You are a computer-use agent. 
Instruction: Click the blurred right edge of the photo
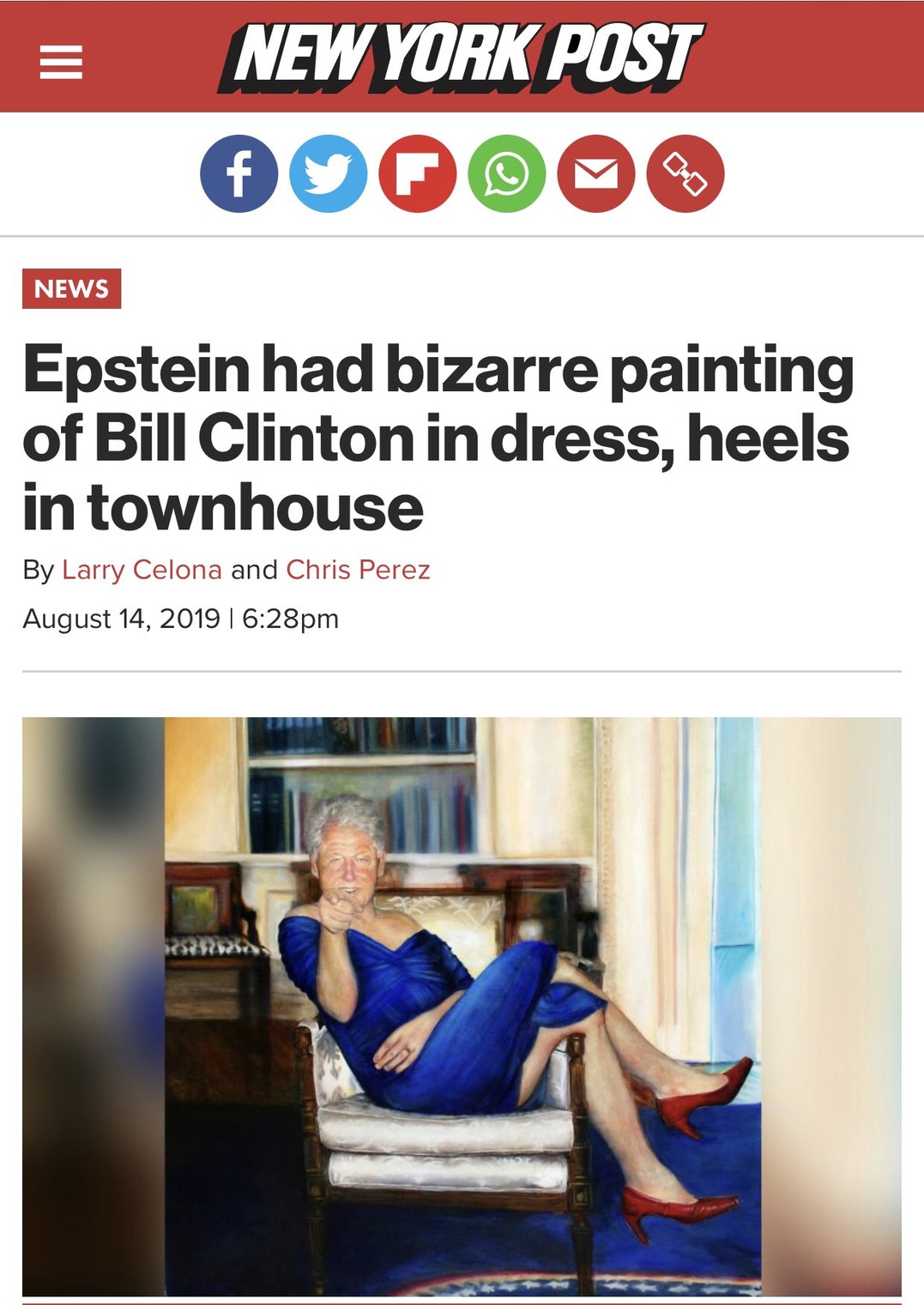(830, 1006)
